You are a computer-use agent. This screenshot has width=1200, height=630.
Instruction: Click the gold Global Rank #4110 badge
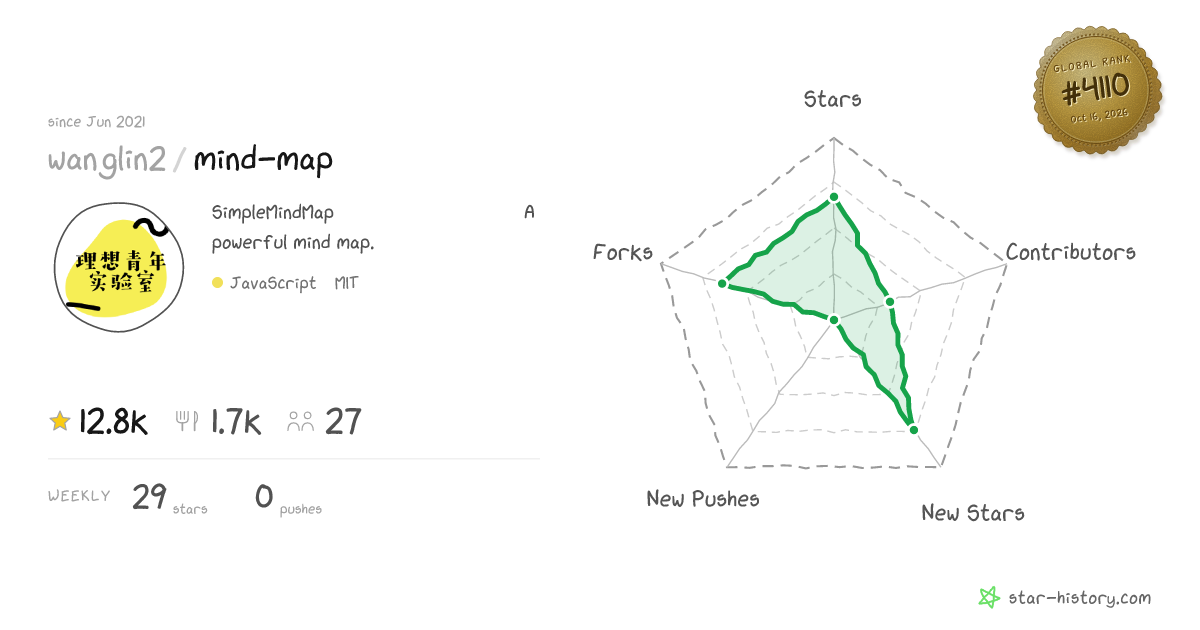1098,92
